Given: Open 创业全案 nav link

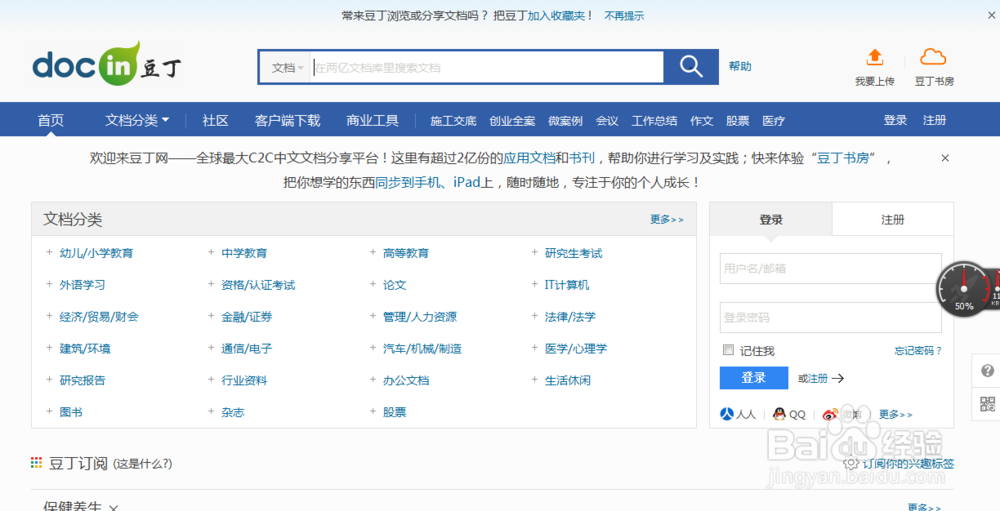Looking at the screenshot, I should point(512,121).
